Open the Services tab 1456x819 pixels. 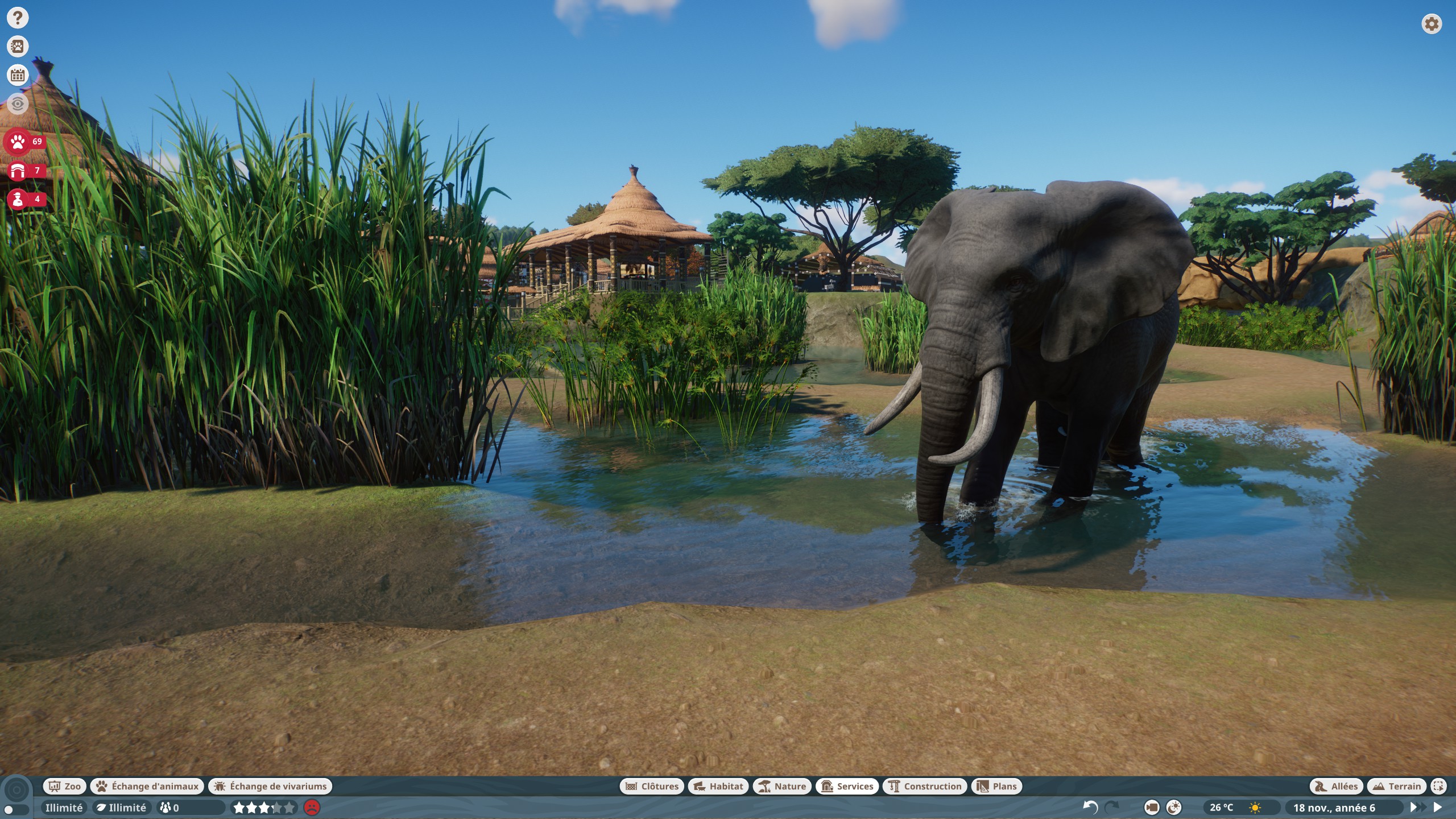847,786
